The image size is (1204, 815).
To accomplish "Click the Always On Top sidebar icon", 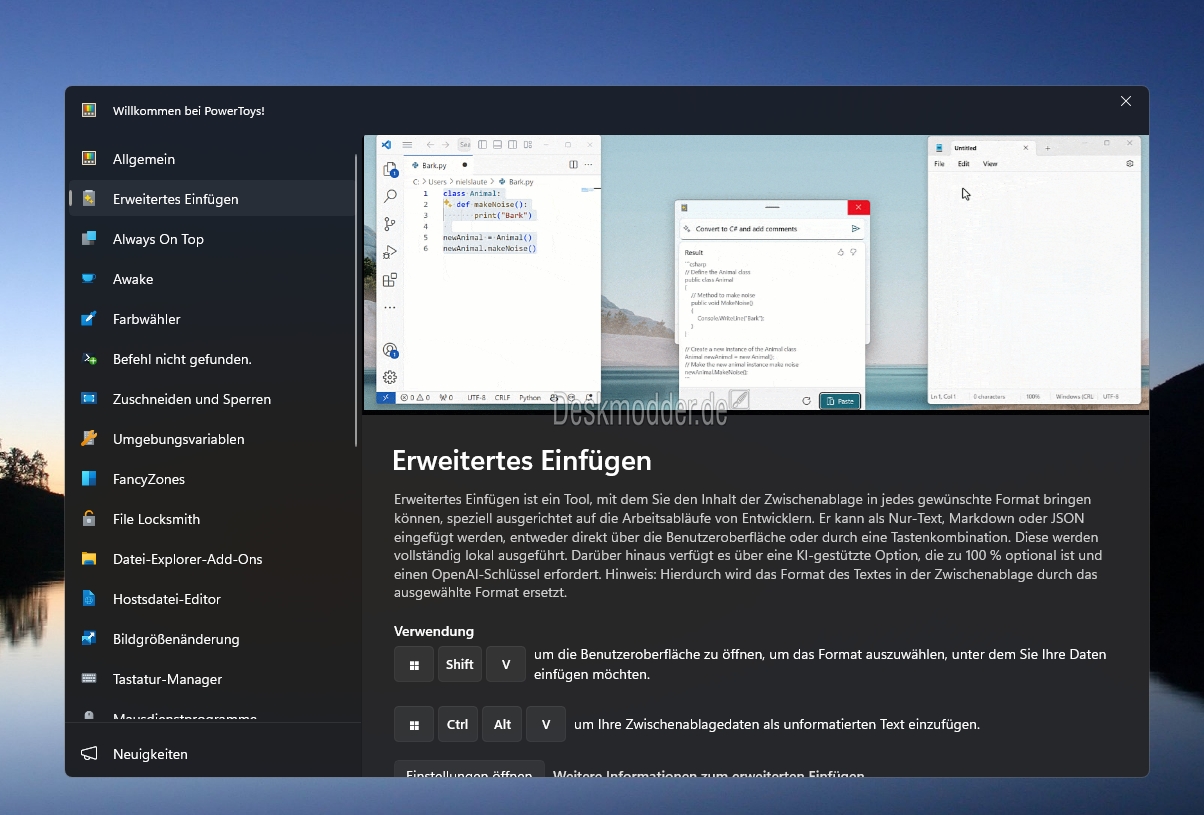I will tap(89, 239).
